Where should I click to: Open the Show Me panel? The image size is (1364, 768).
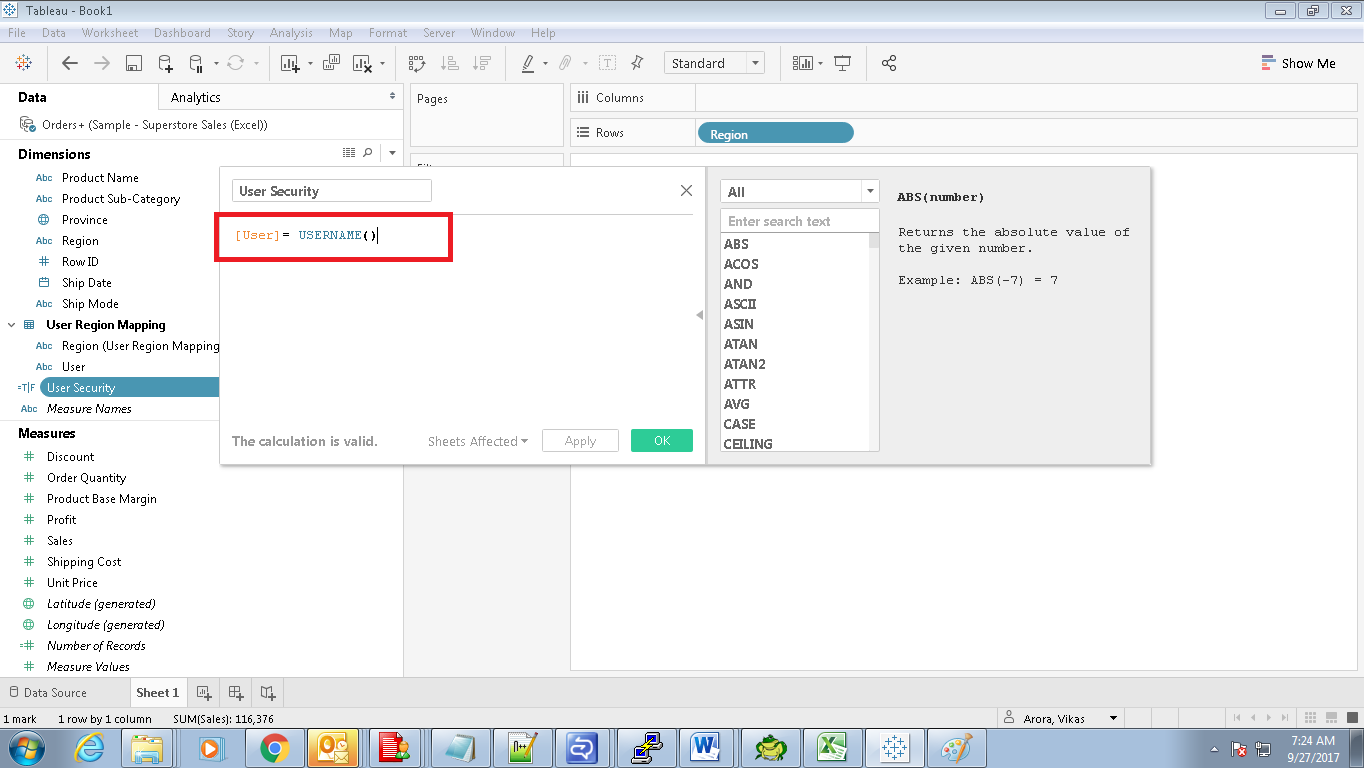coord(1298,62)
